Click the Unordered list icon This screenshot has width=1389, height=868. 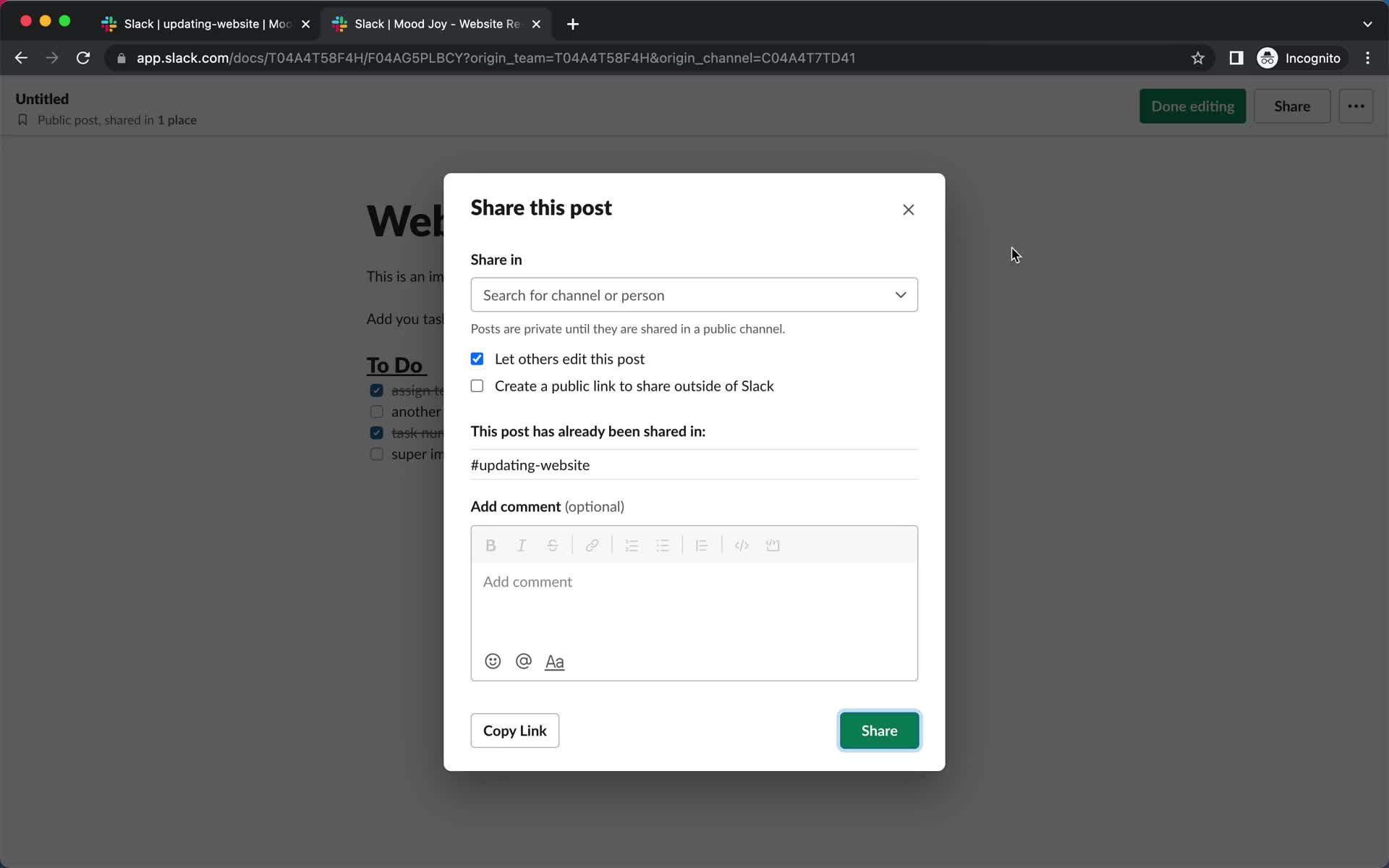click(662, 545)
